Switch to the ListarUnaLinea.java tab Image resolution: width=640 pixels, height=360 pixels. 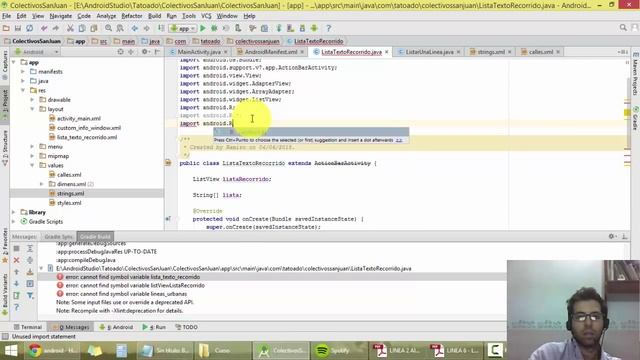(x=429, y=52)
